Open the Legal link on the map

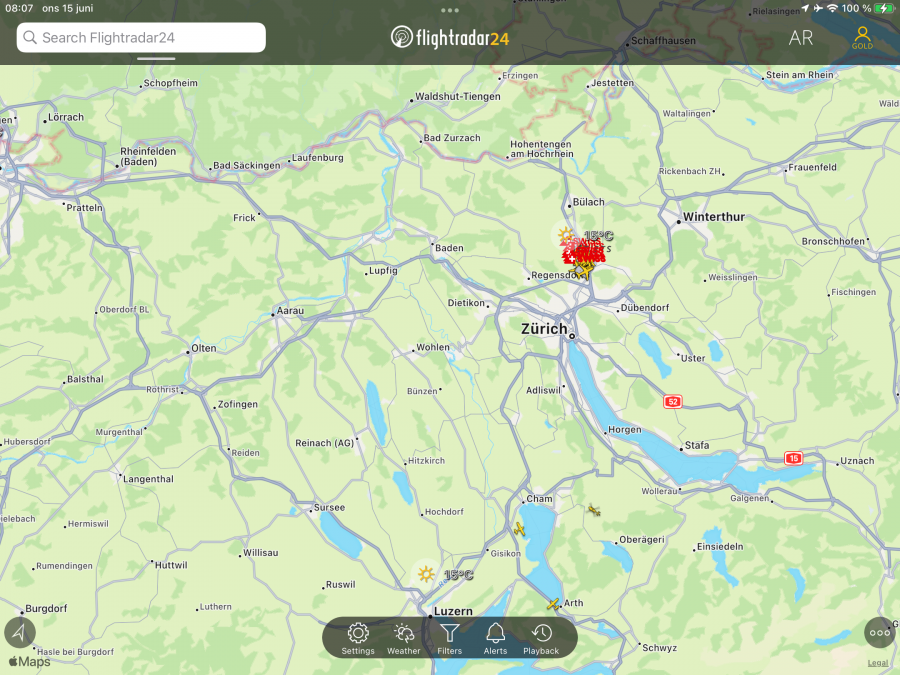click(x=877, y=662)
